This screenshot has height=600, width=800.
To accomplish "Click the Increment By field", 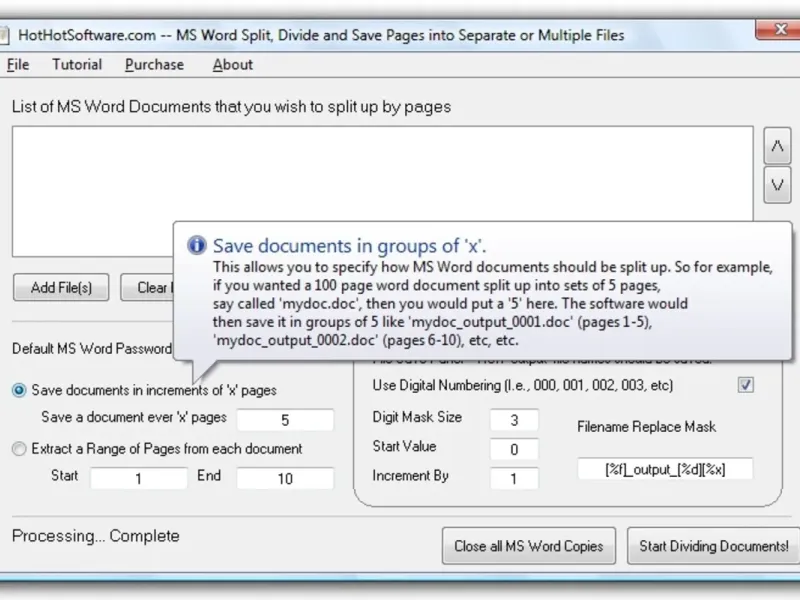I will [514, 479].
